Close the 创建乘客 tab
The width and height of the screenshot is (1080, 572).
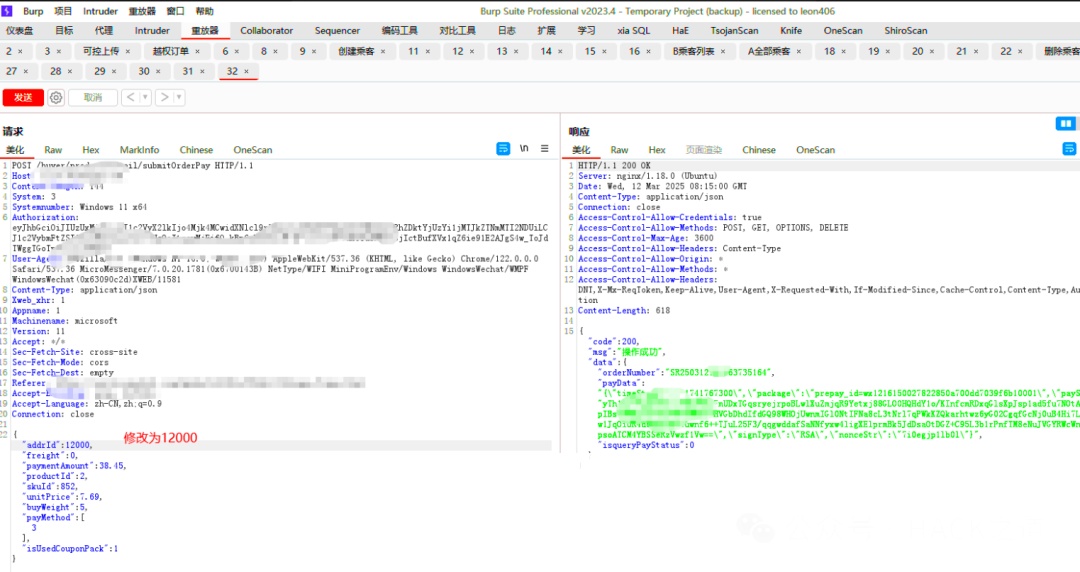pos(383,52)
